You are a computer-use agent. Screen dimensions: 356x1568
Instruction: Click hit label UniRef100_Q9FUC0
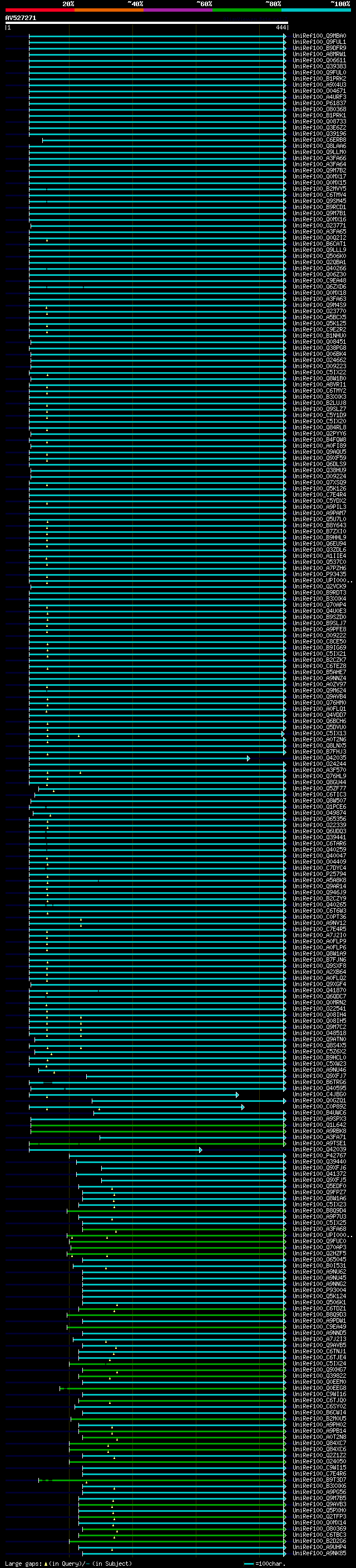[x=319, y=1241]
